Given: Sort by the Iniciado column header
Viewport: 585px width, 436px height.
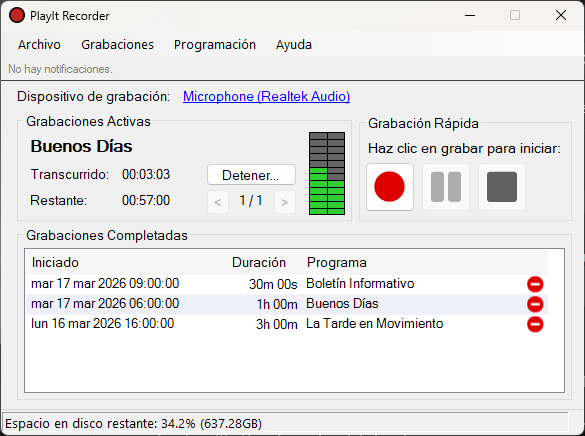Looking at the screenshot, I should coord(55,263).
